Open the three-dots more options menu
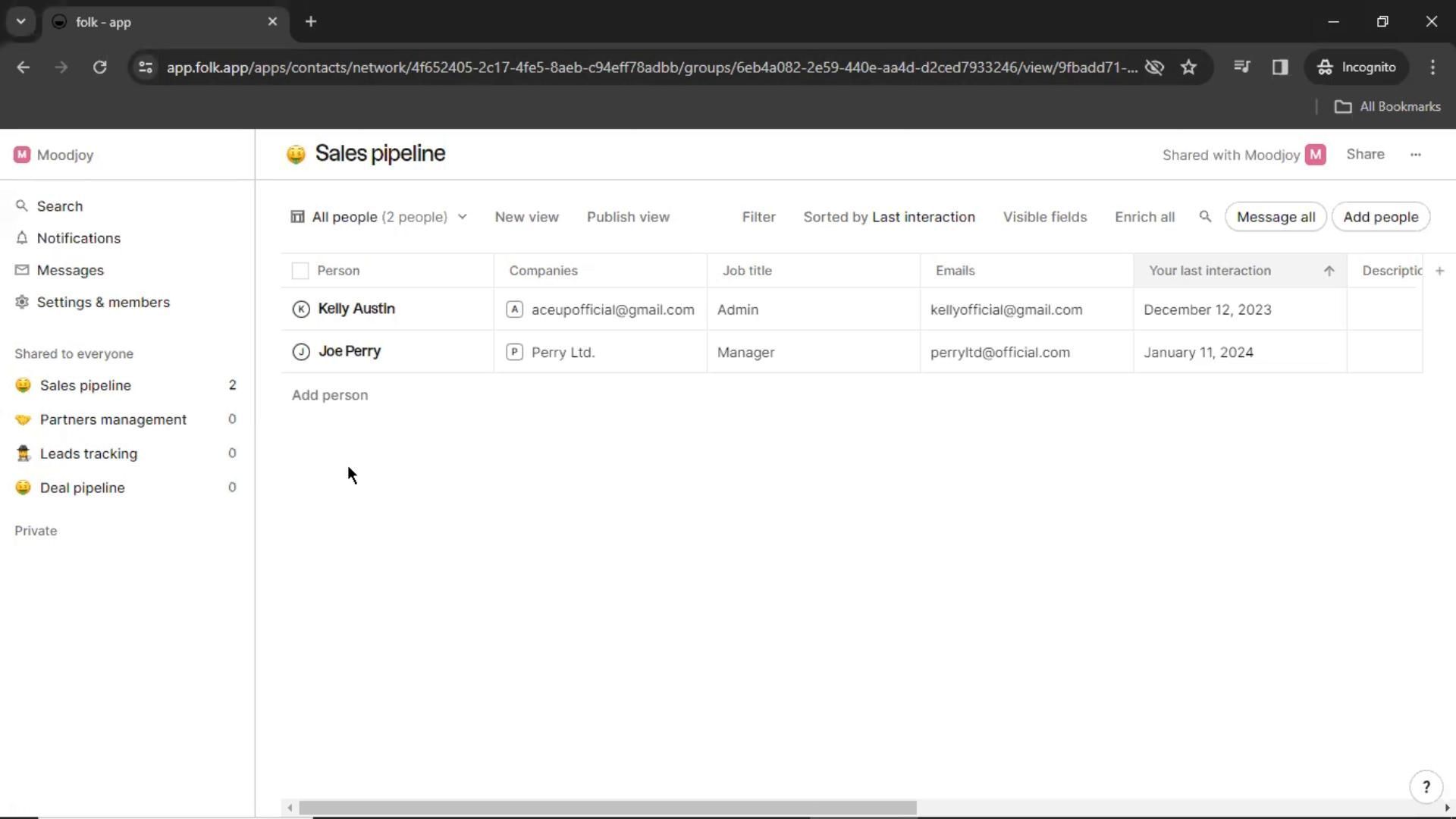1456x819 pixels. pyautogui.click(x=1415, y=155)
